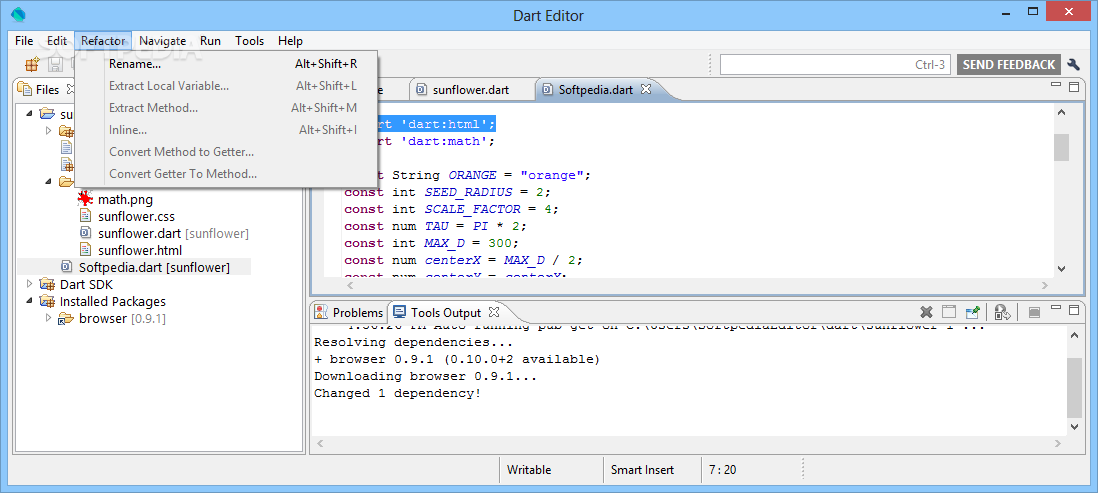Maximize the editor pane

(x=1074, y=86)
